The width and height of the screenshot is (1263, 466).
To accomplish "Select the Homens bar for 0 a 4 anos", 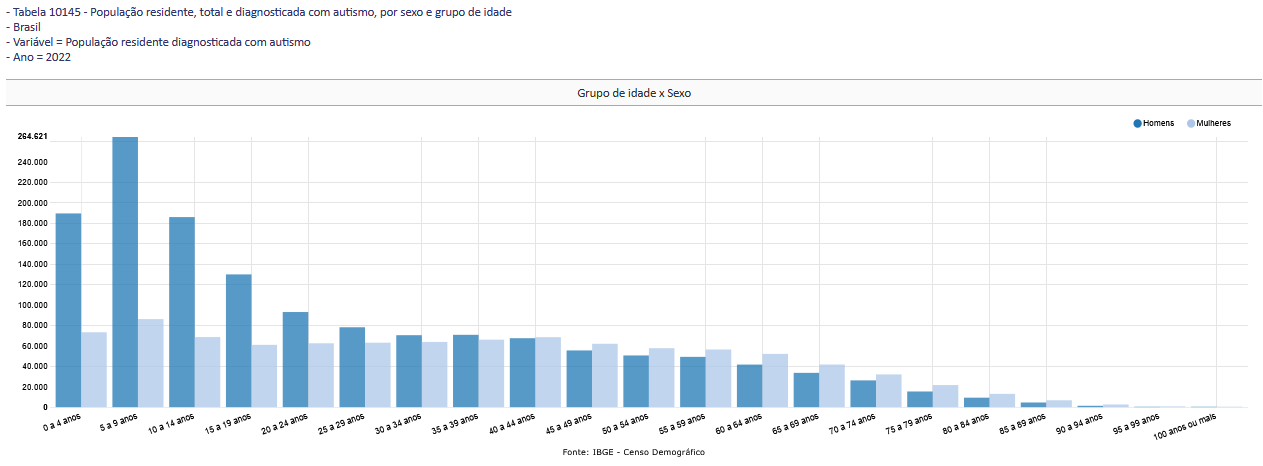I will pos(68,310).
